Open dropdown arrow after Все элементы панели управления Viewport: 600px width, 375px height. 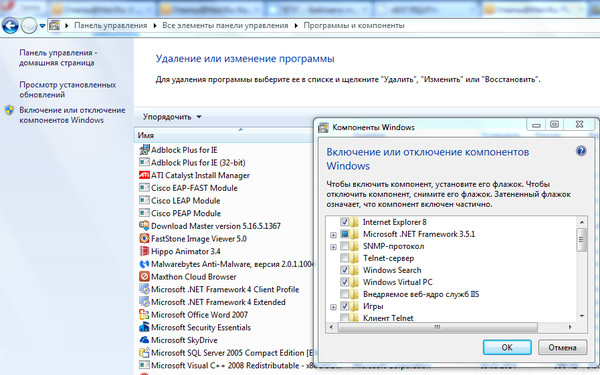296,26
